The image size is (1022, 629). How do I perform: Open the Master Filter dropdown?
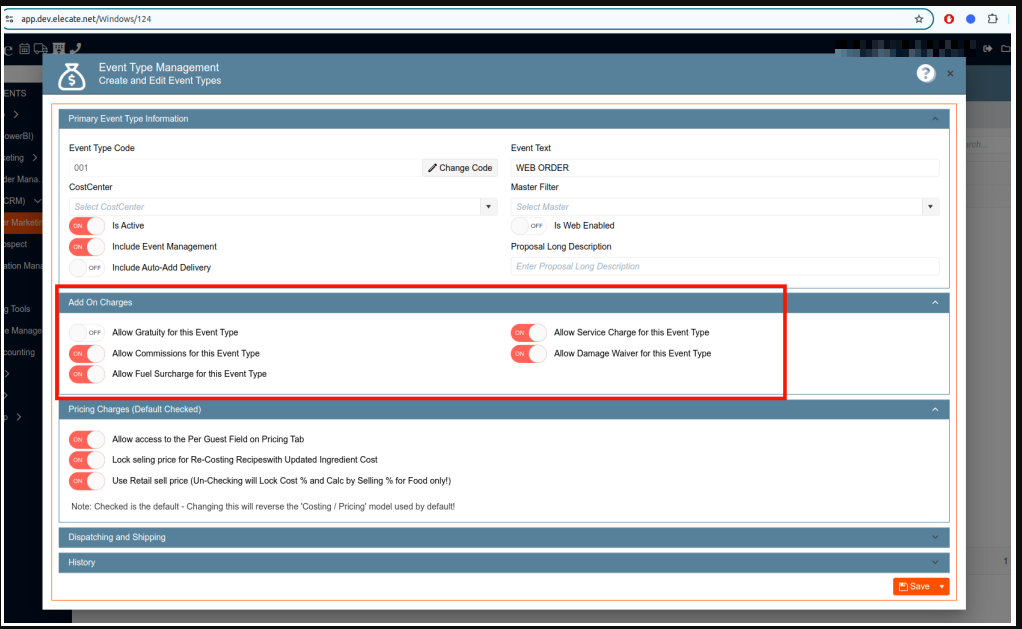931,207
